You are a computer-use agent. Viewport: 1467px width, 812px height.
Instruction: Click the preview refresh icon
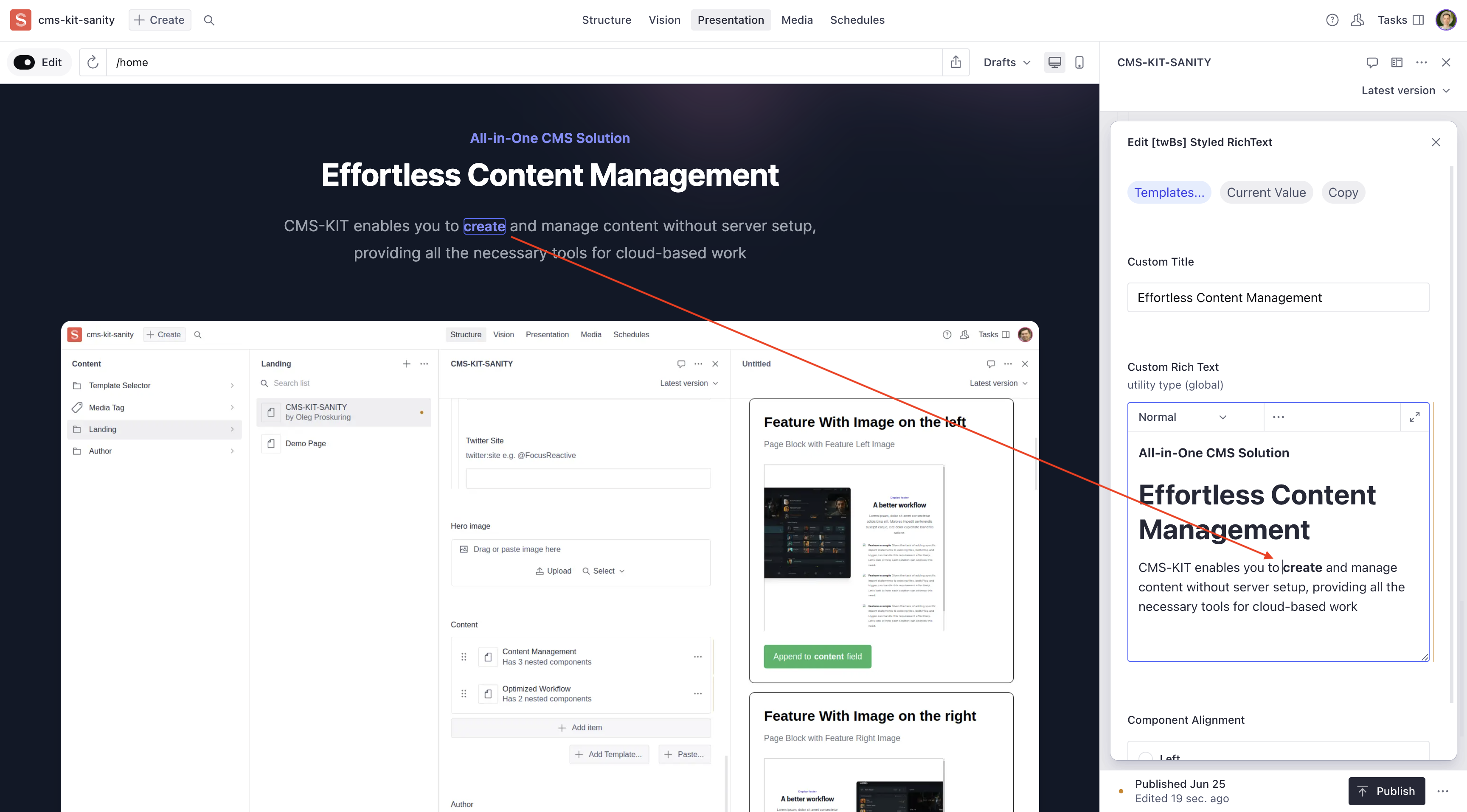(x=93, y=62)
